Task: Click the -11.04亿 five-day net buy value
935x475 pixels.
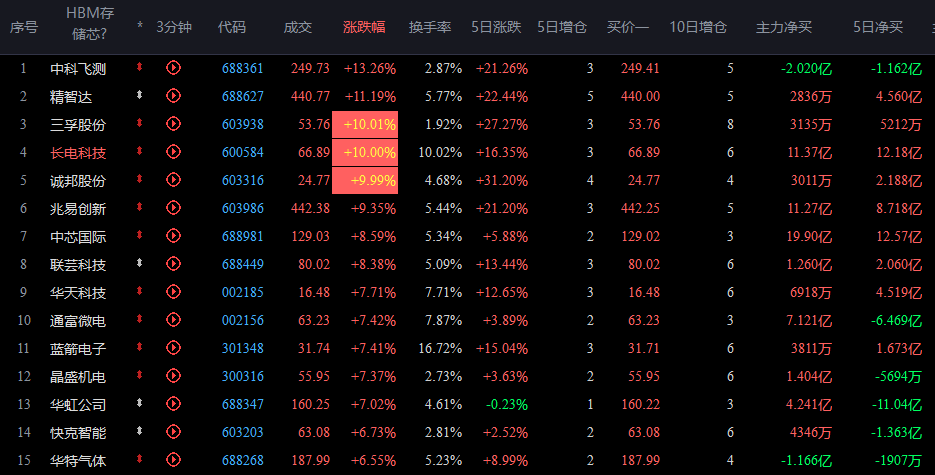Action: (896, 405)
